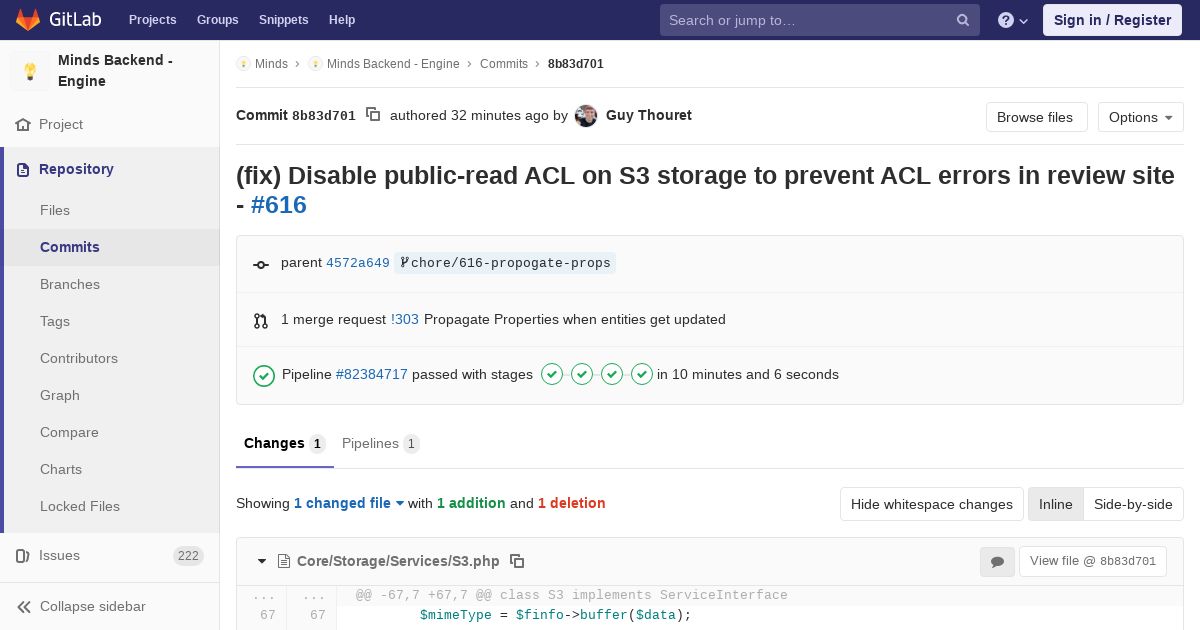This screenshot has width=1200, height=630.
Task: Click the Repository document icon in sidebar
Action: point(23,169)
